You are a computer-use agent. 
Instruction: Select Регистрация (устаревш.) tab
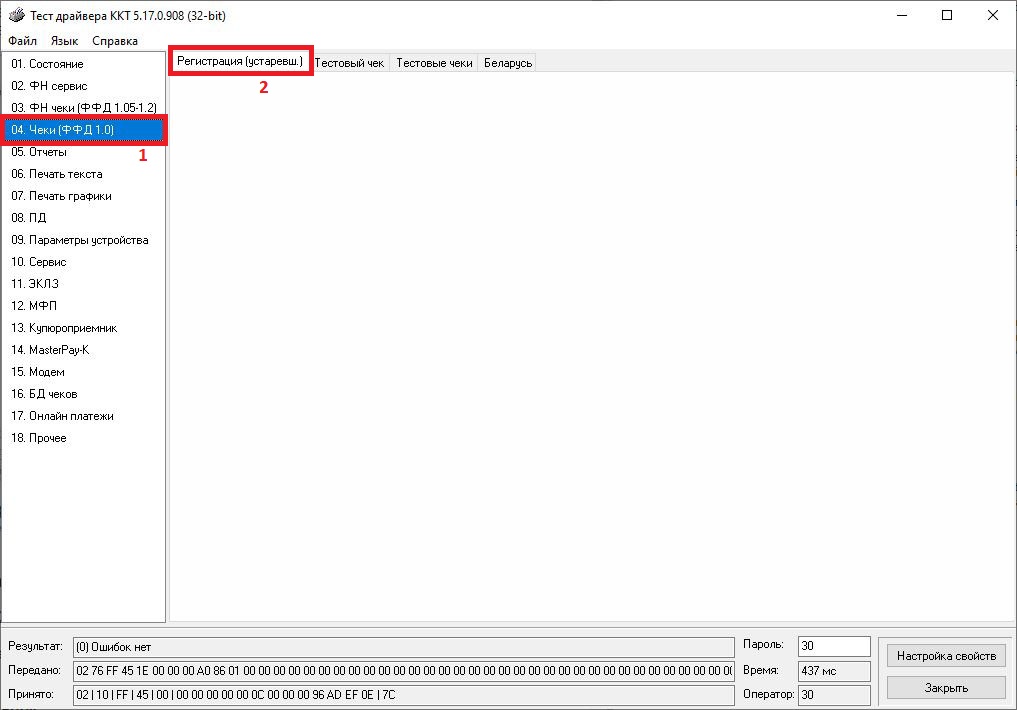240,62
